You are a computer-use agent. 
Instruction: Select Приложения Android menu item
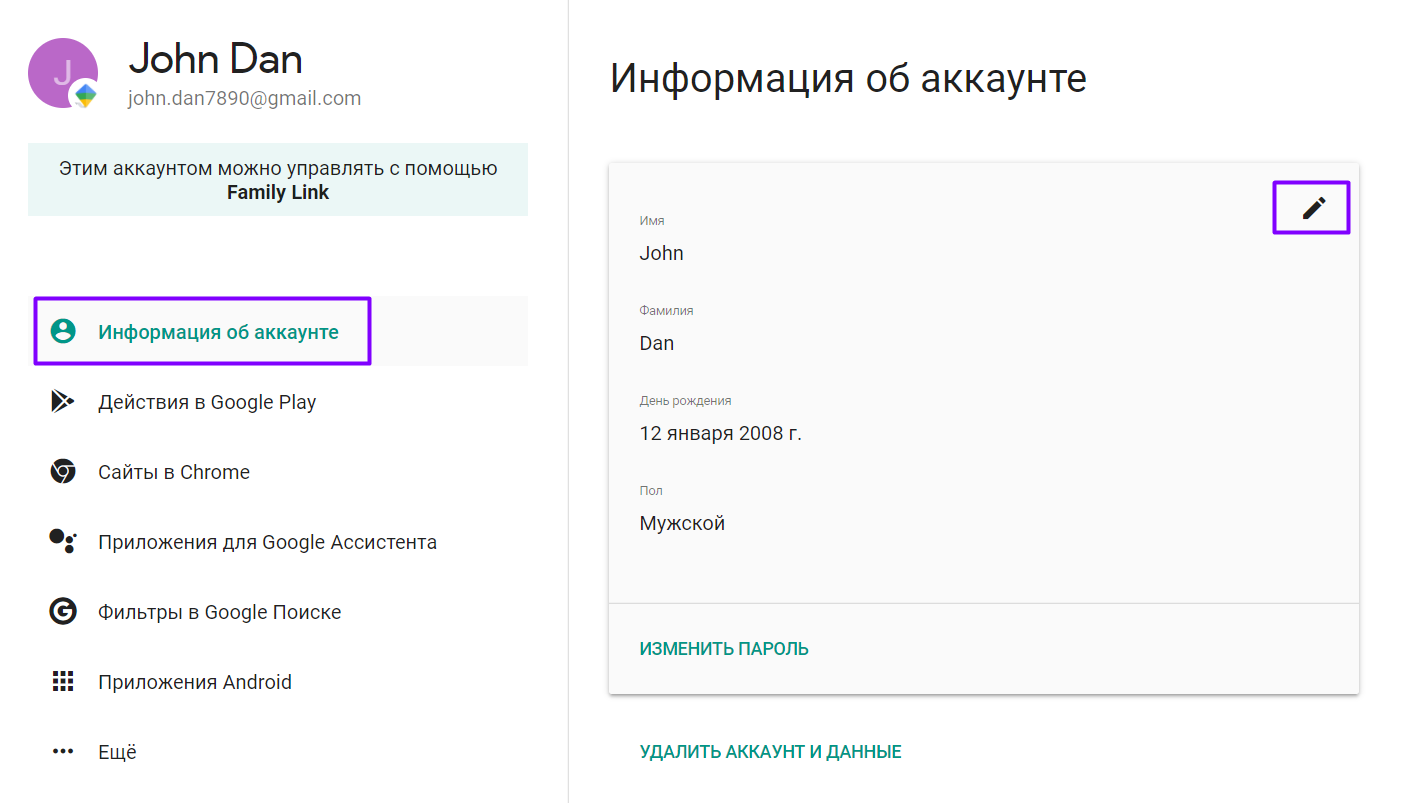pyautogui.click(x=278, y=682)
